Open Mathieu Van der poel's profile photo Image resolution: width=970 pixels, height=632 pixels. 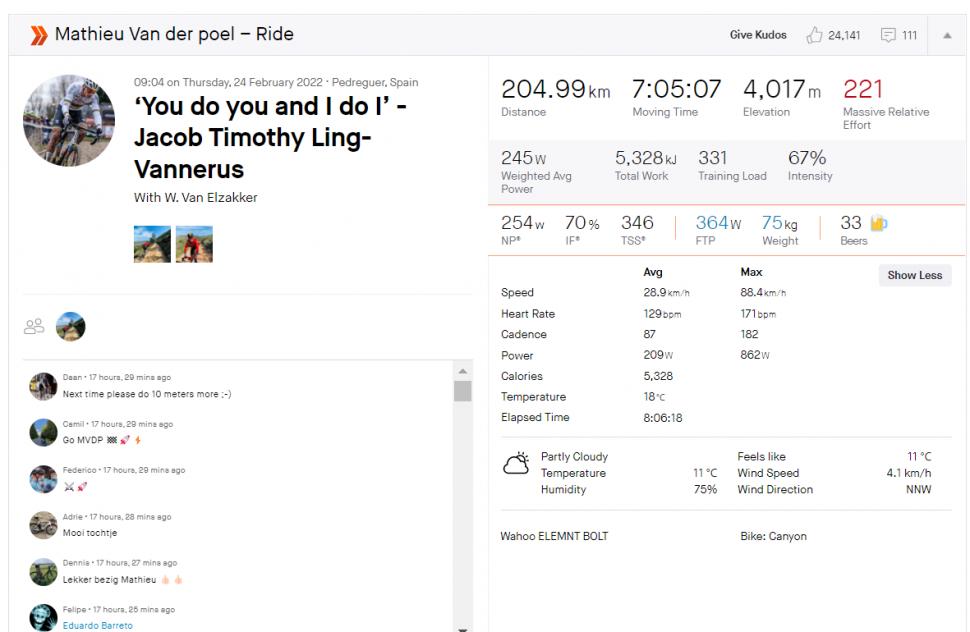point(69,121)
